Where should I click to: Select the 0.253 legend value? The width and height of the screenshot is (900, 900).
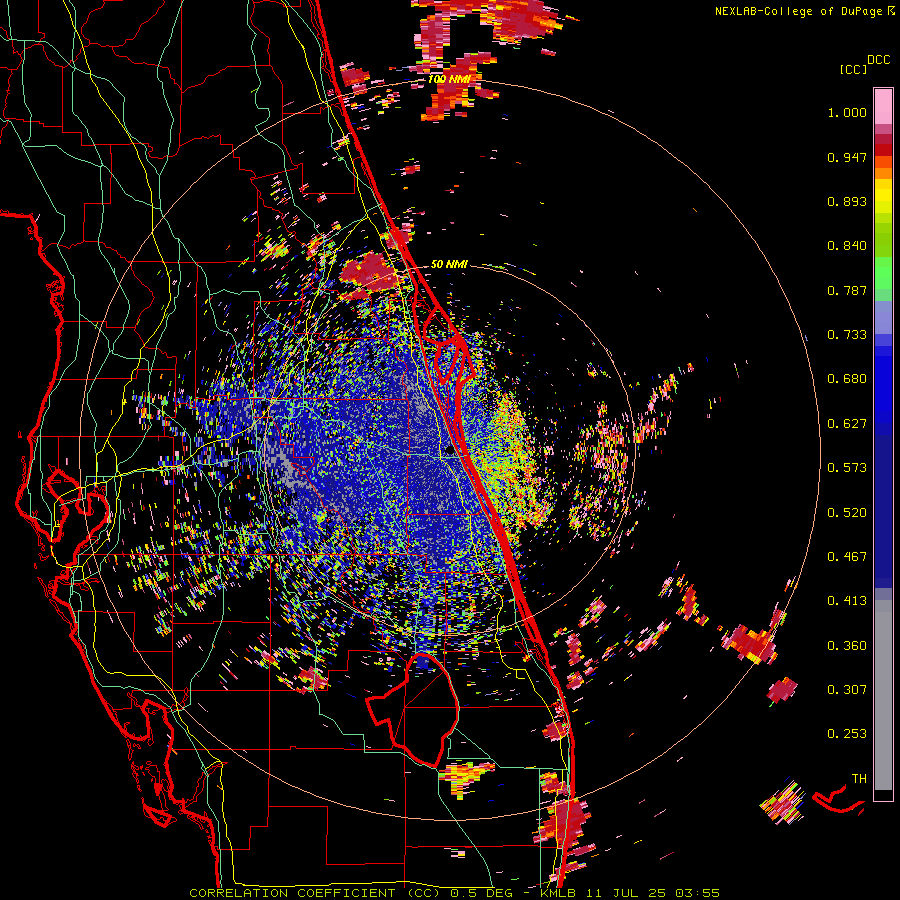click(x=847, y=734)
